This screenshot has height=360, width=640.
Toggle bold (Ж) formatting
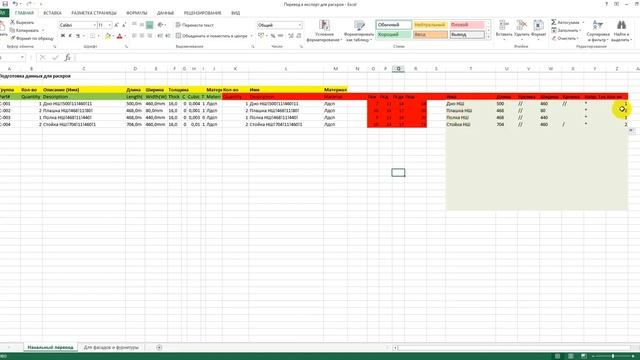pos(63,36)
